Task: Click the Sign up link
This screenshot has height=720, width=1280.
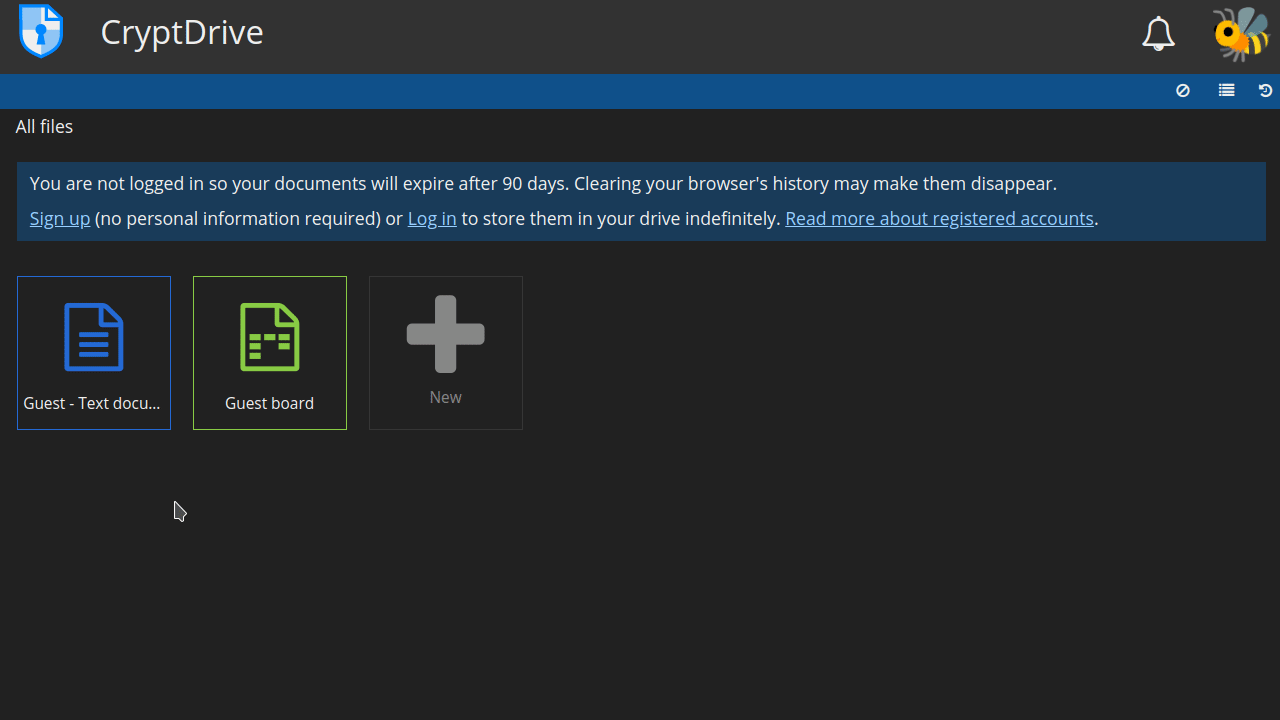Action: click(x=60, y=219)
